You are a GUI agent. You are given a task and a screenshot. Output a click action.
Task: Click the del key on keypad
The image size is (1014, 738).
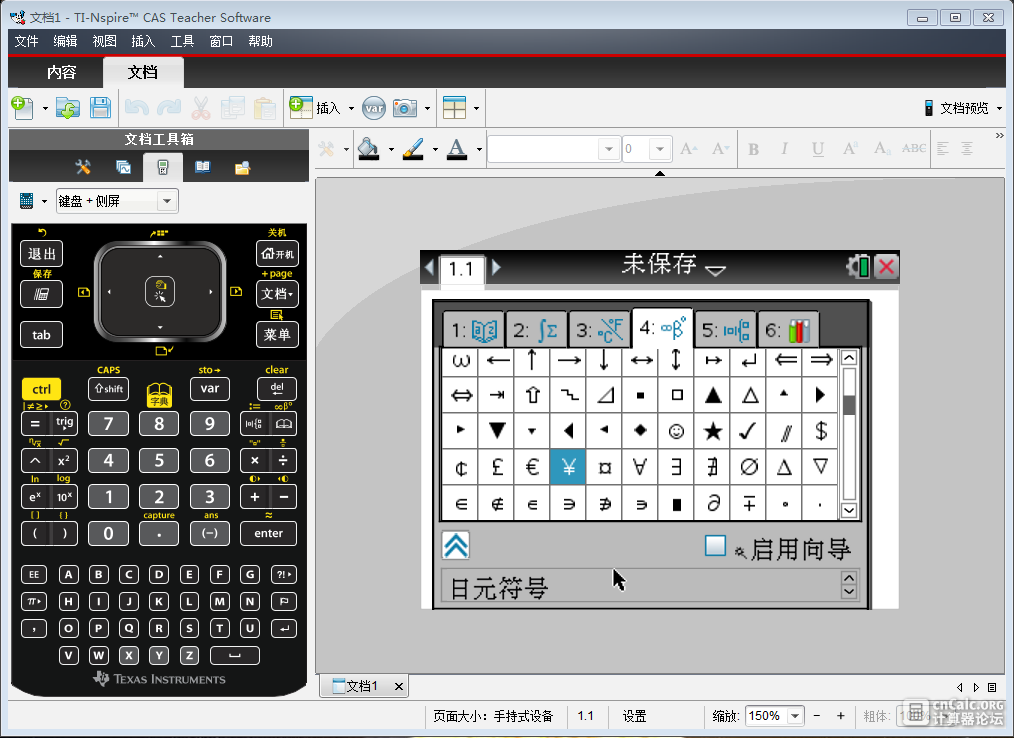pos(277,389)
